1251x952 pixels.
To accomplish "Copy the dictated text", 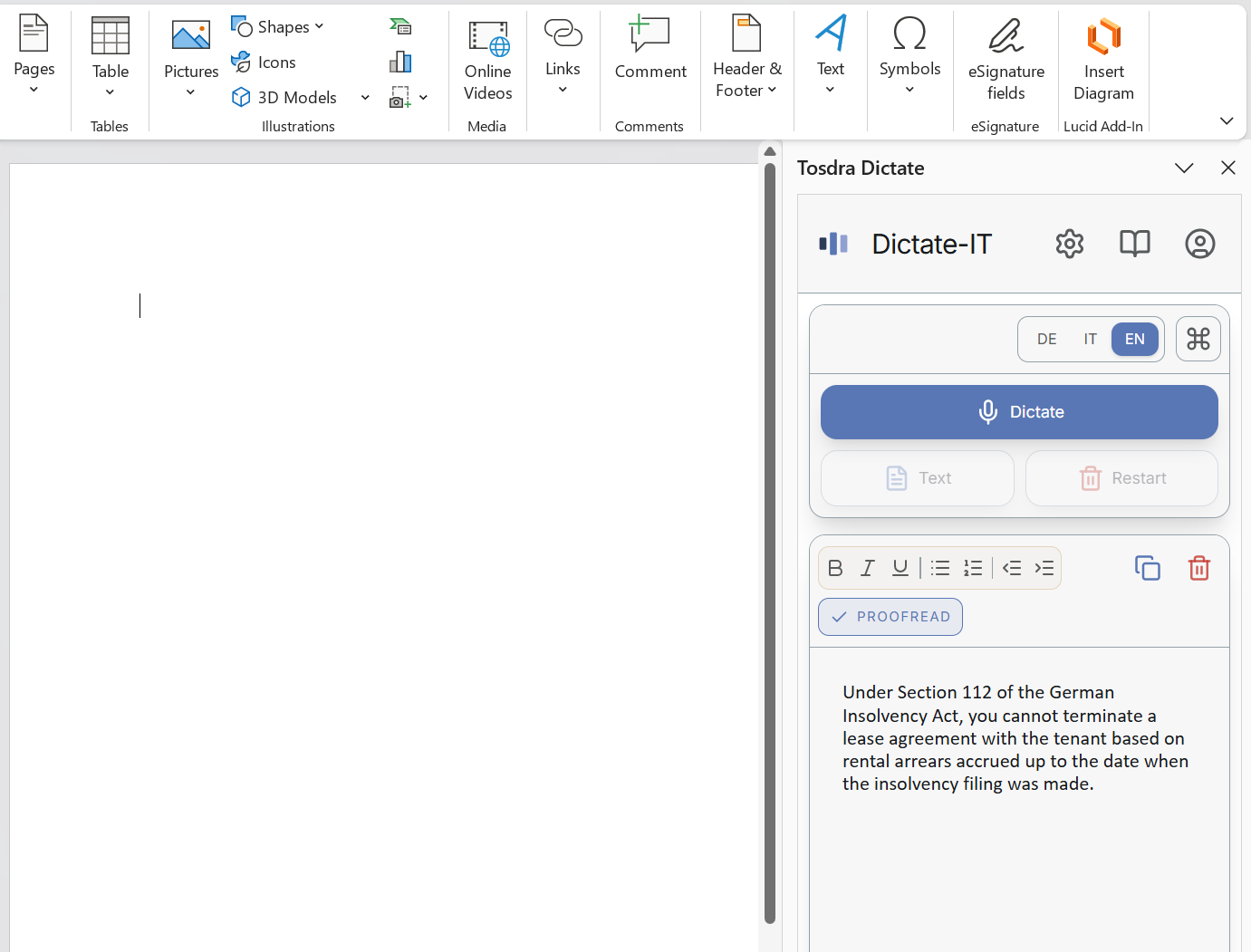I will click(x=1148, y=568).
